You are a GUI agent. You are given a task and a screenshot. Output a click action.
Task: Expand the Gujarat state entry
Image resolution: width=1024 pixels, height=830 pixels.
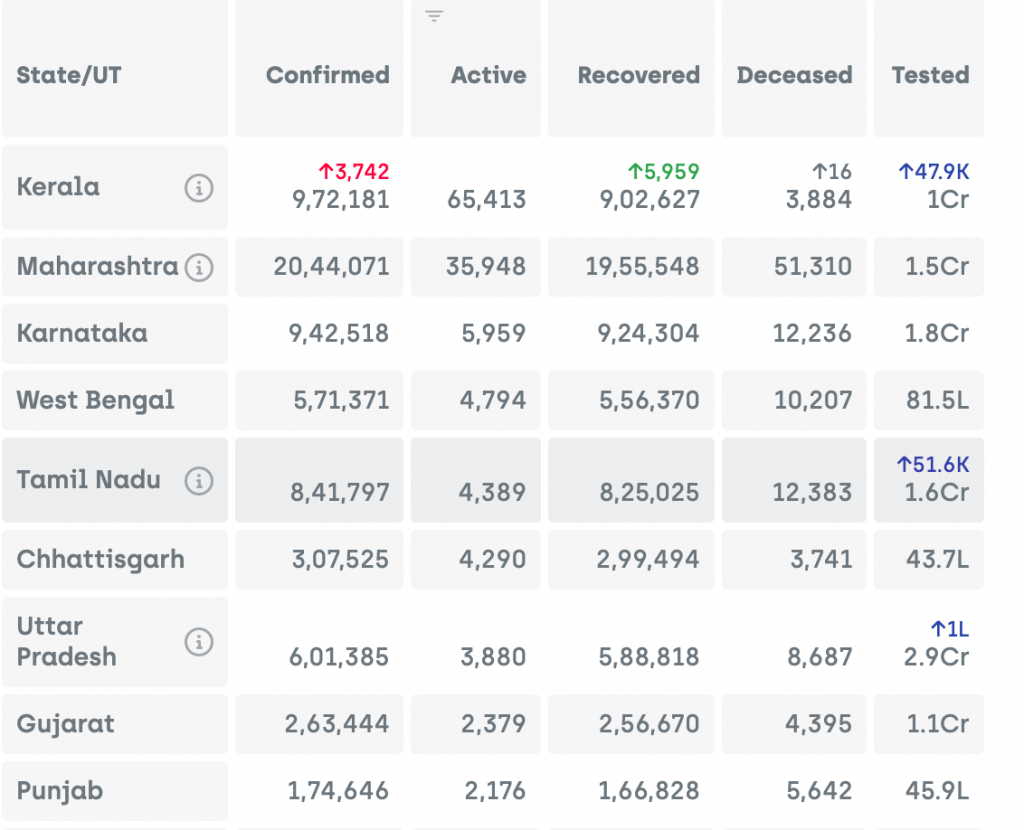click(x=65, y=724)
